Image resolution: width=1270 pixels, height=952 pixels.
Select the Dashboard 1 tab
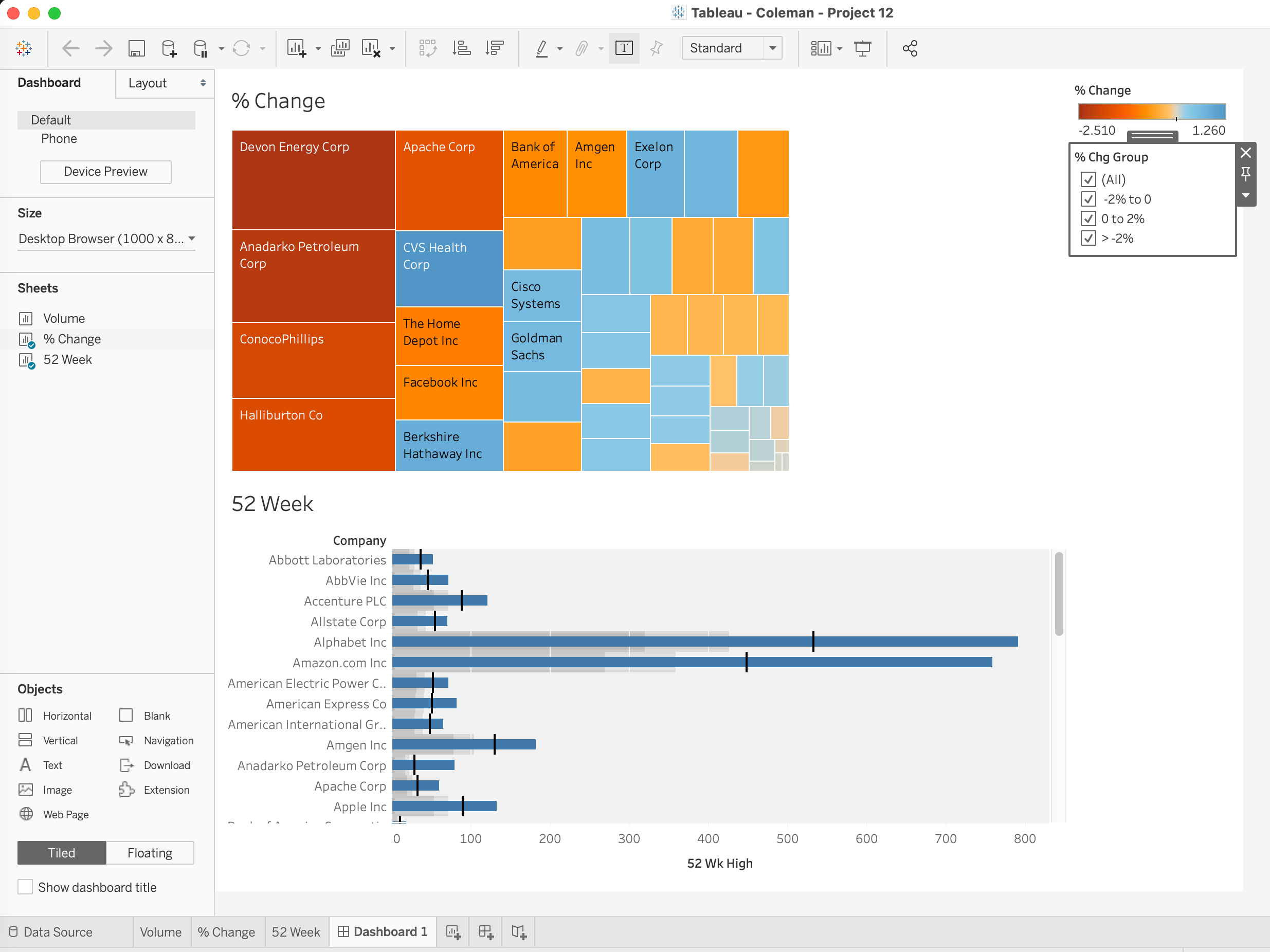click(x=383, y=932)
